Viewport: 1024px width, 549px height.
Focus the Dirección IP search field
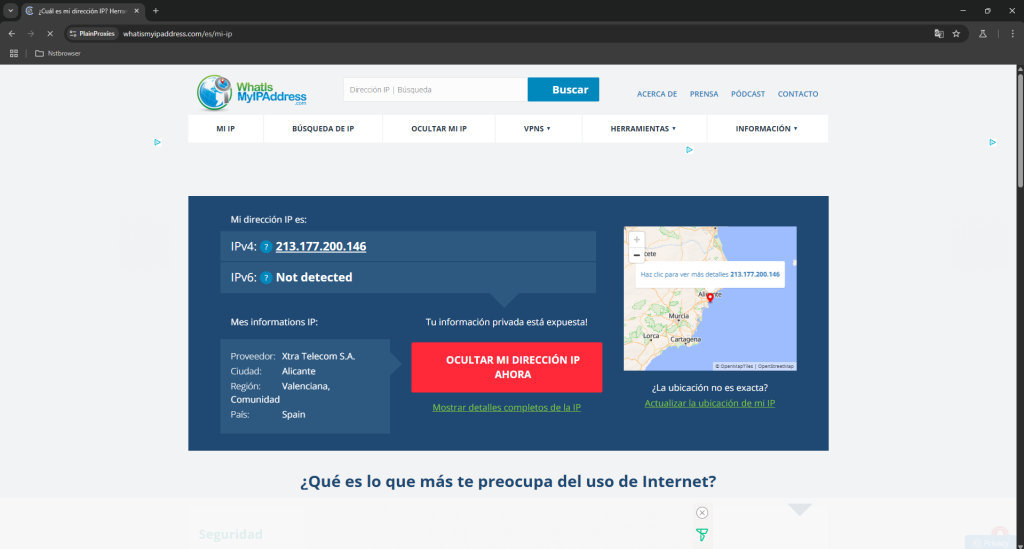(435, 89)
